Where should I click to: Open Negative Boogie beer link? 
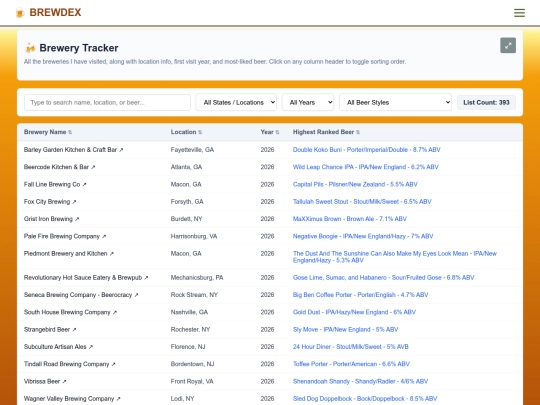[363, 236]
